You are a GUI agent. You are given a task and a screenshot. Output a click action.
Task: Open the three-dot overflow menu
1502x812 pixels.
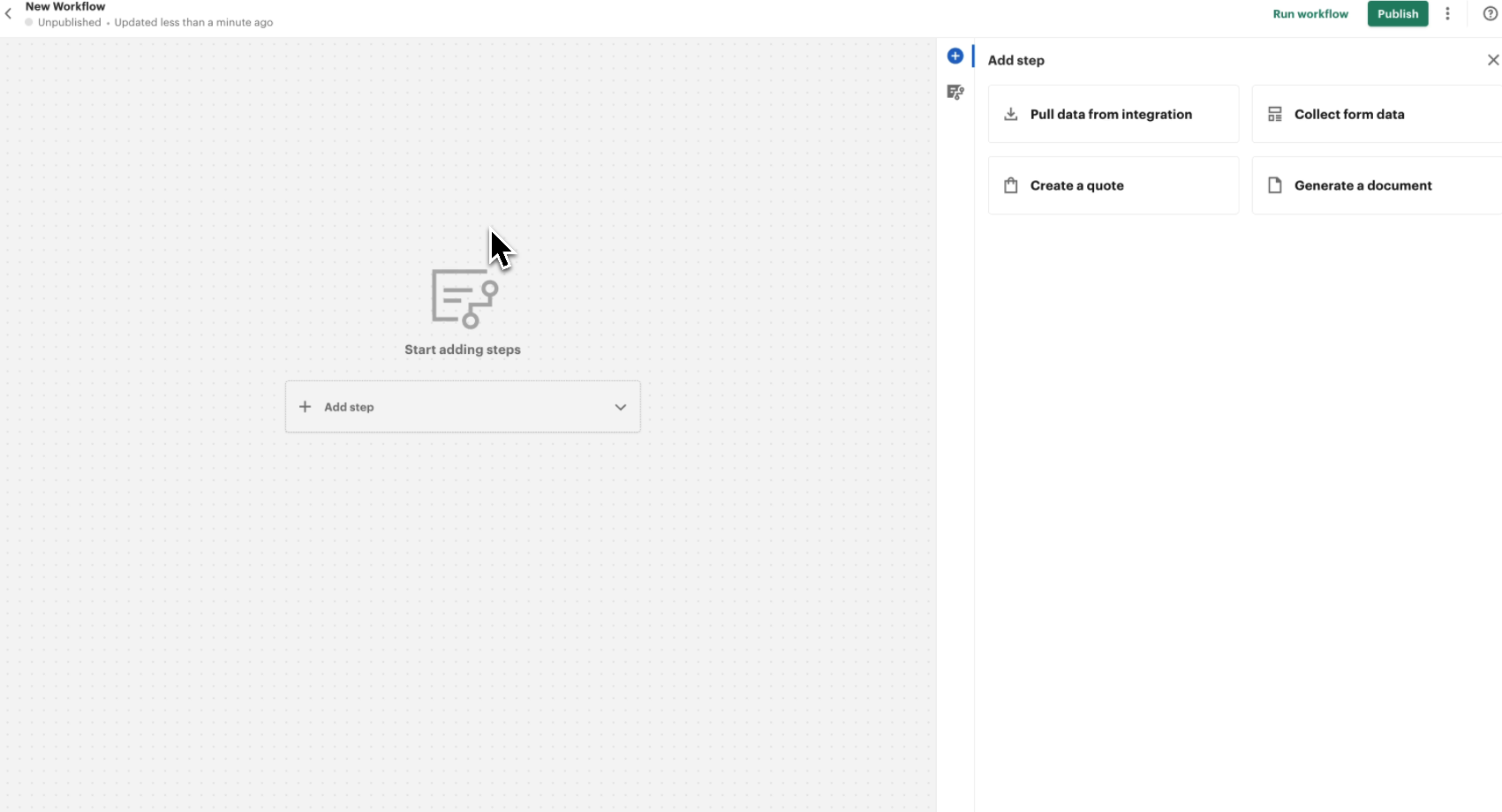point(1447,13)
